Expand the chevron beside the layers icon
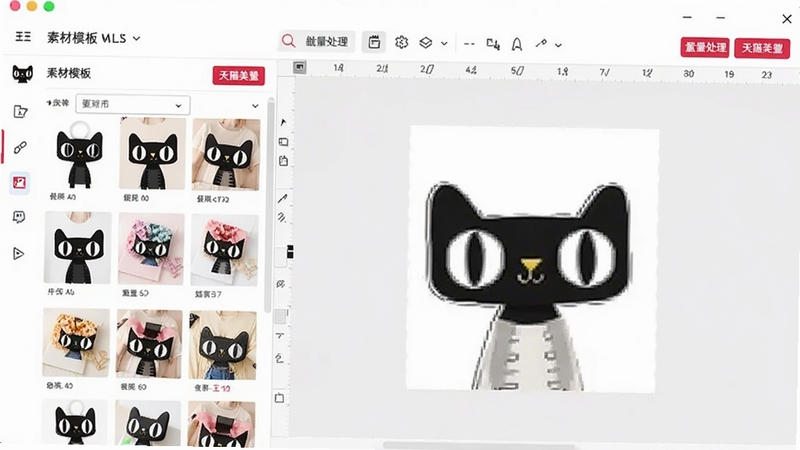 pyautogui.click(x=444, y=44)
